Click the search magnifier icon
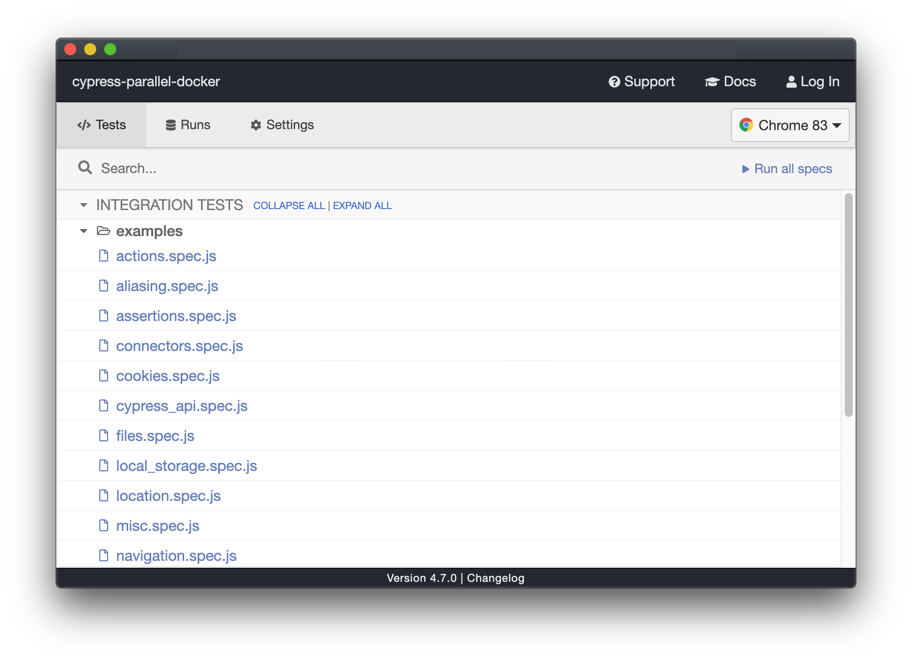This screenshot has width=912, height=662. (85, 168)
